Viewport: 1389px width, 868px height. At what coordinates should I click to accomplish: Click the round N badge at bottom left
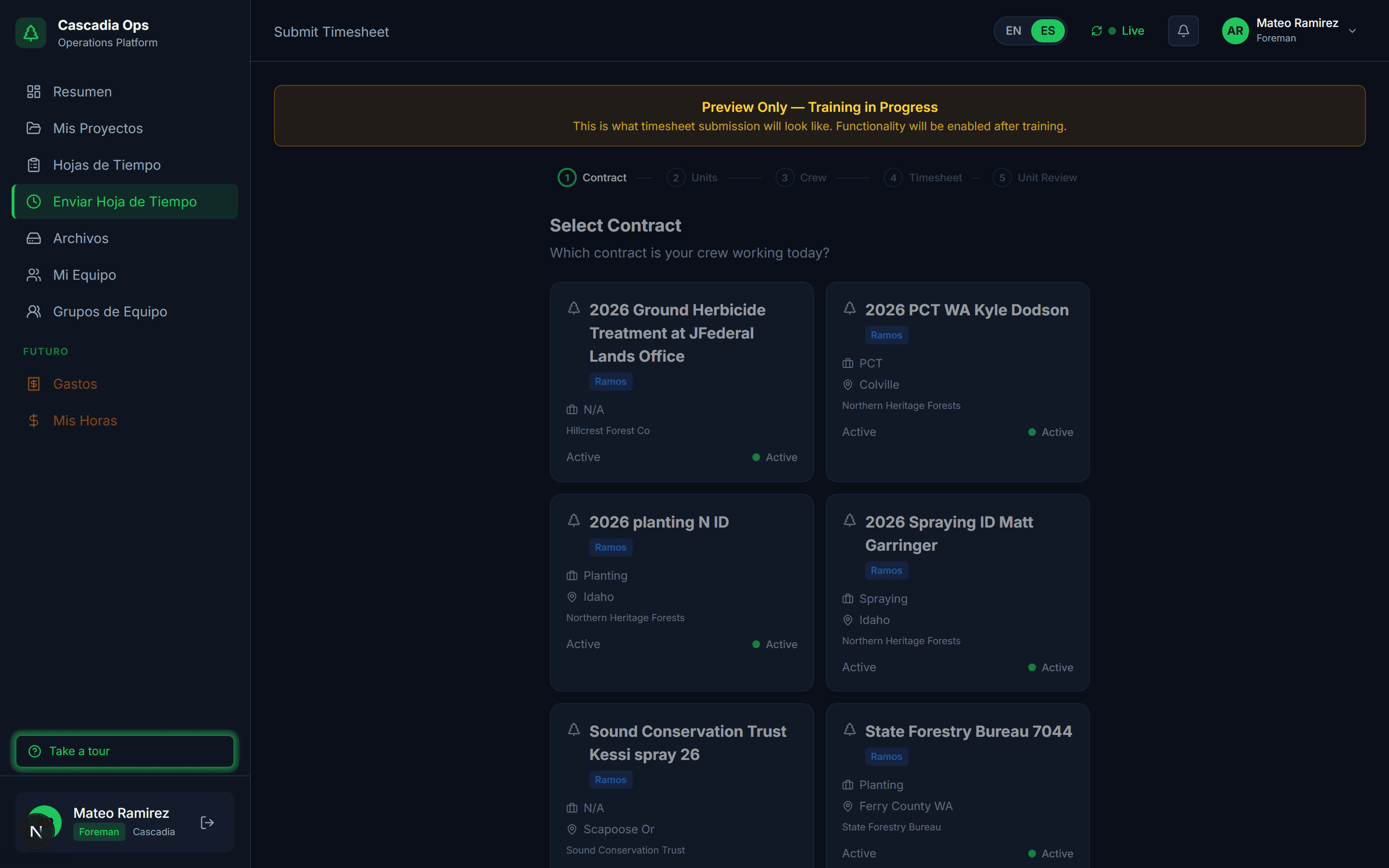pyautogui.click(x=36, y=831)
